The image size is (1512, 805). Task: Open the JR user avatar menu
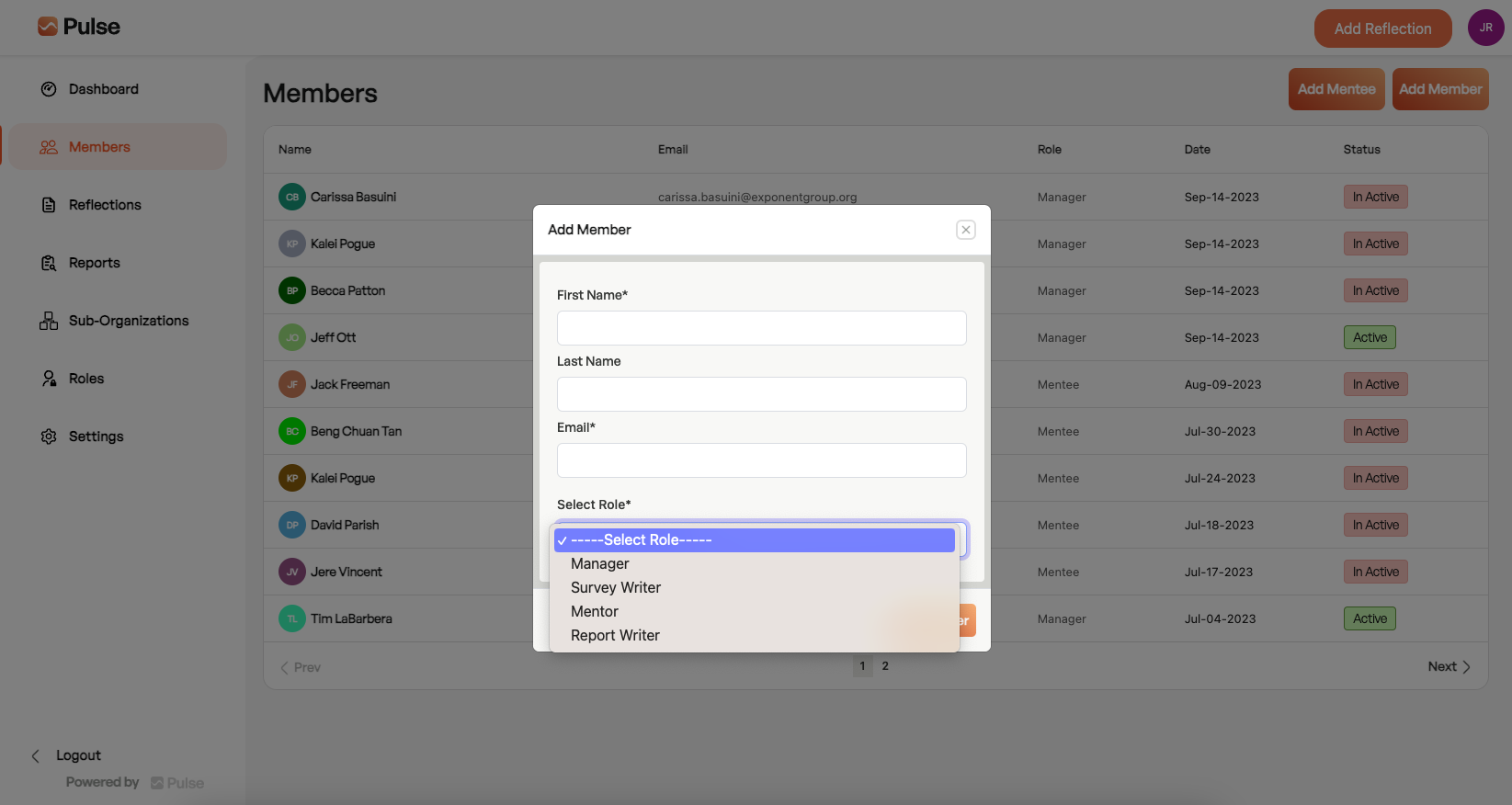(x=1485, y=28)
